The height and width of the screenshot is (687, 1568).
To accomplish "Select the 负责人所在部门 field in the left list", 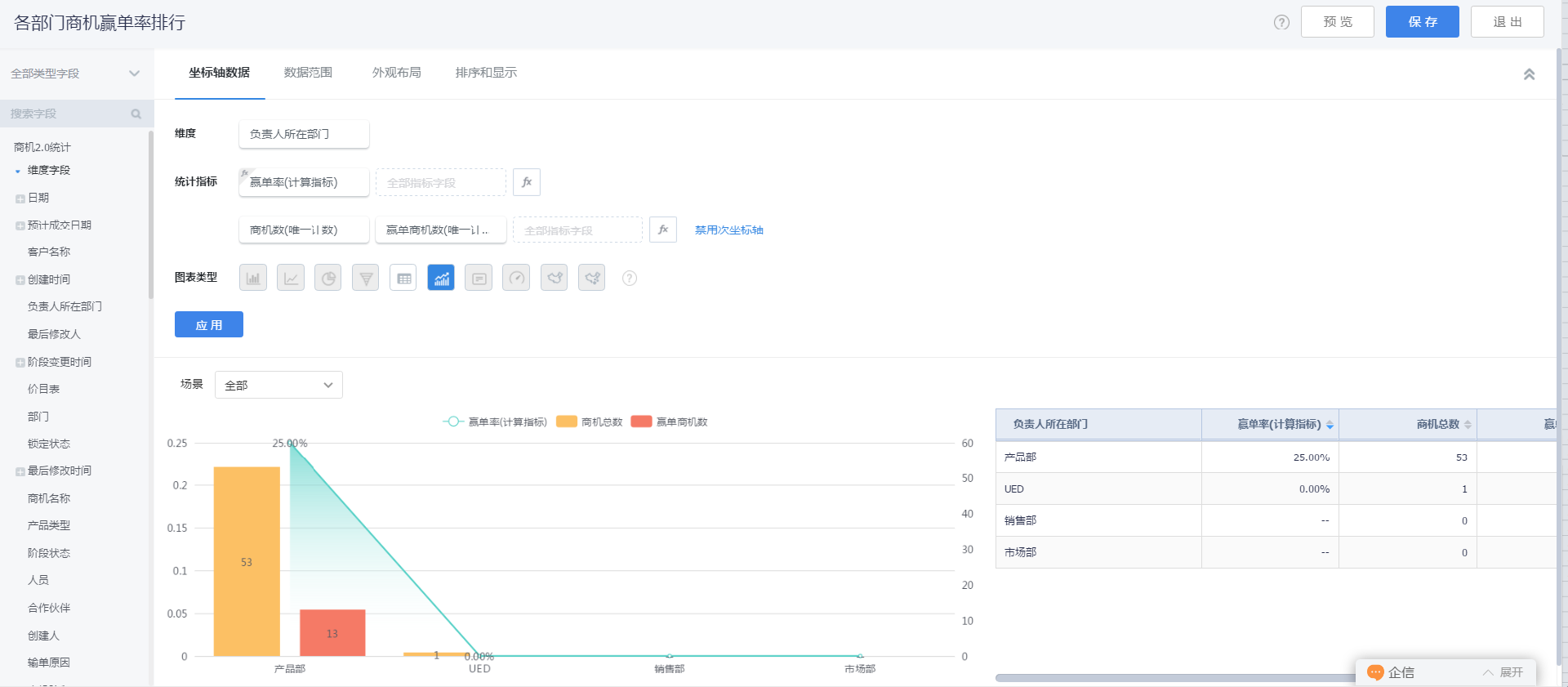I will coord(65,307).
